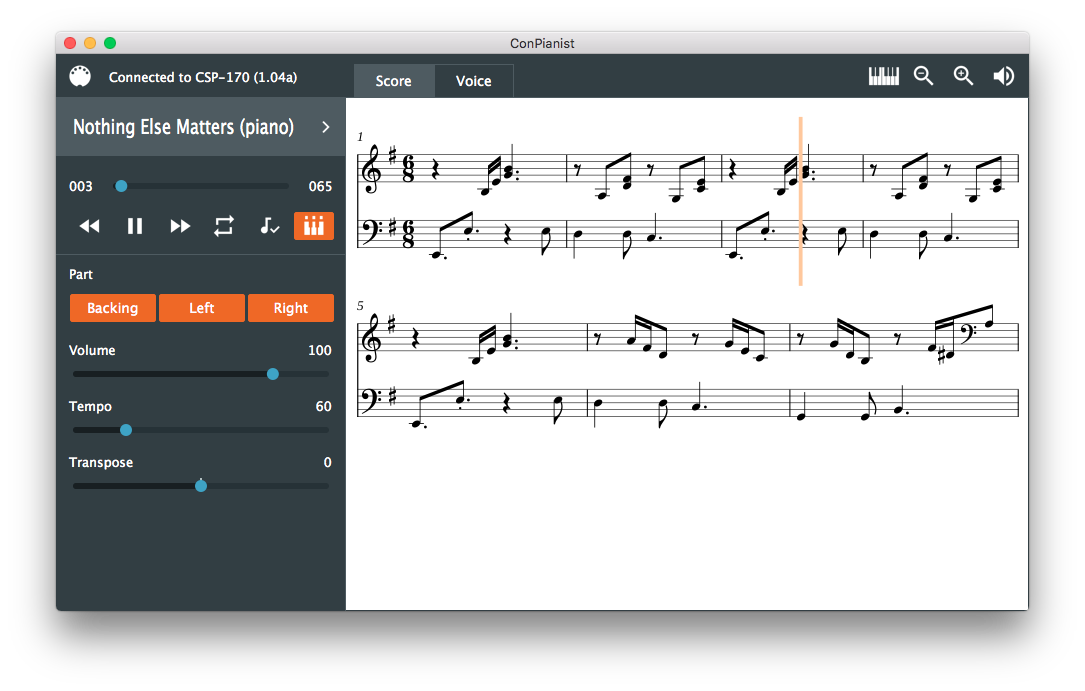This screenshot has width=1085, height=691.
Task: Click the Volume slider handle
Action: 273,374
